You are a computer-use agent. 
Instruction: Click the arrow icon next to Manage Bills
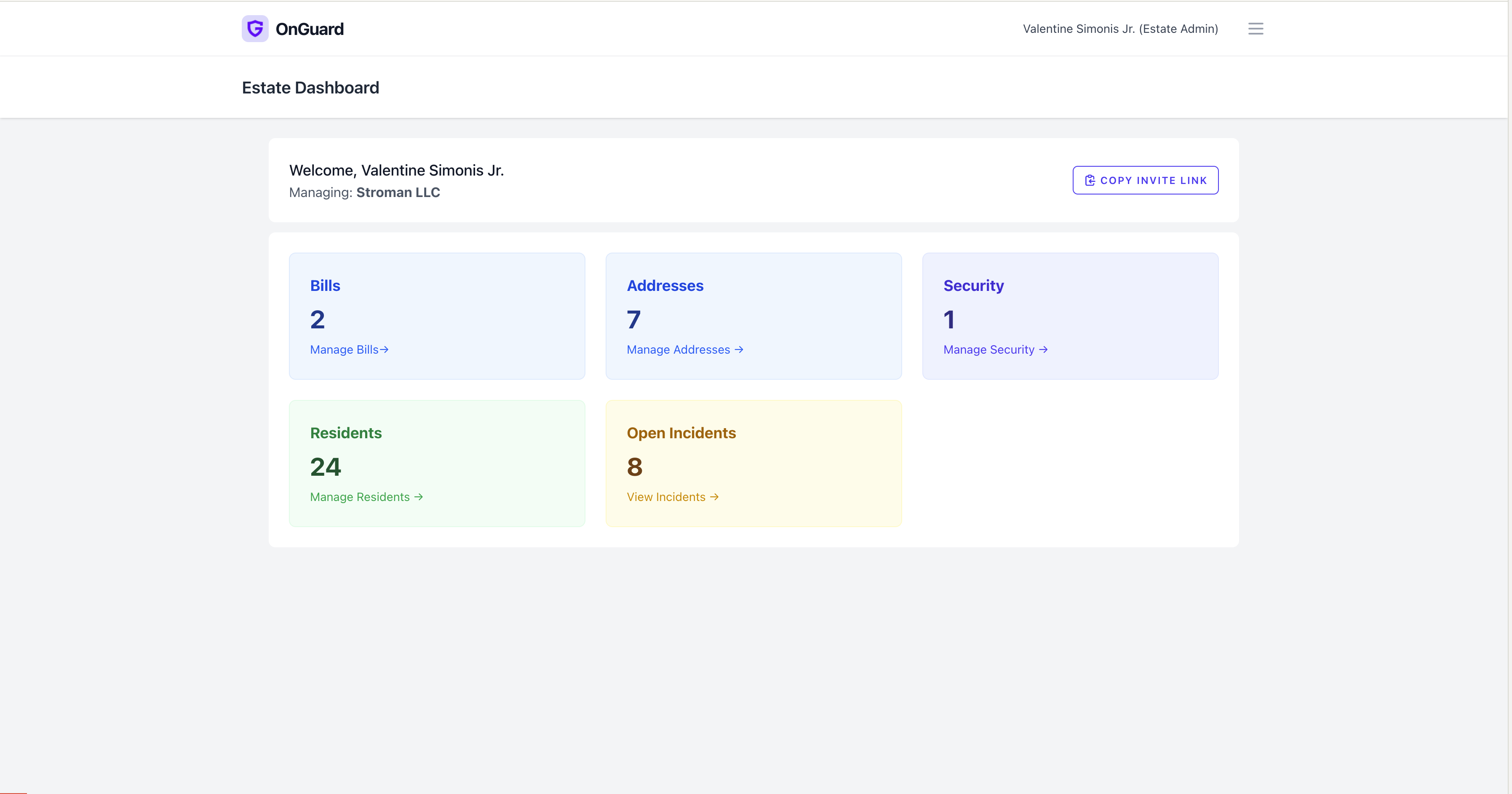click(x=385, y=349)
